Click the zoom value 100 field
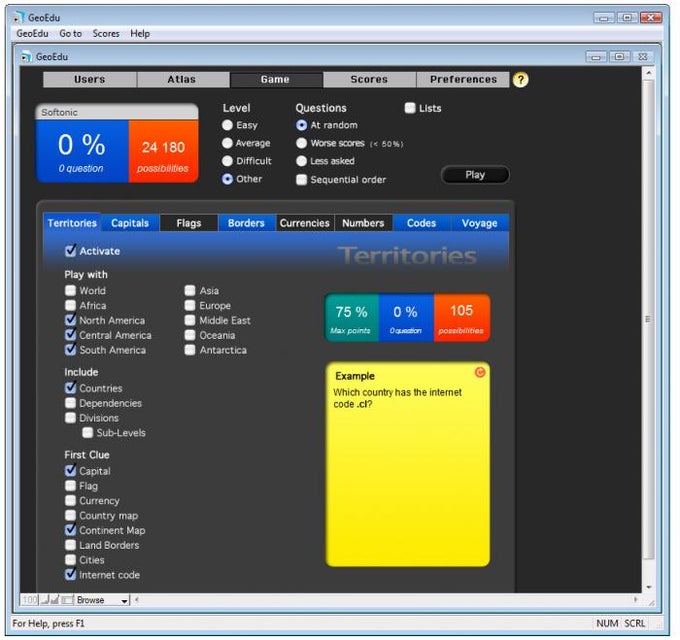Image resolution: width=680 pixels, height=640 pixels. tap(30, 600)
